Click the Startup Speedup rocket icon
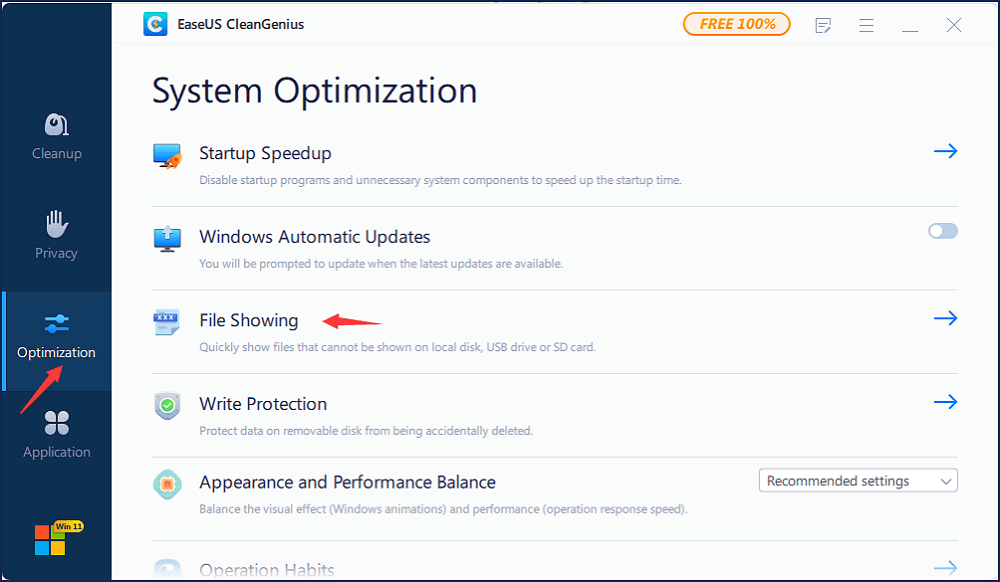This screenshot has height=582, width=1000. tap(167, 156)
